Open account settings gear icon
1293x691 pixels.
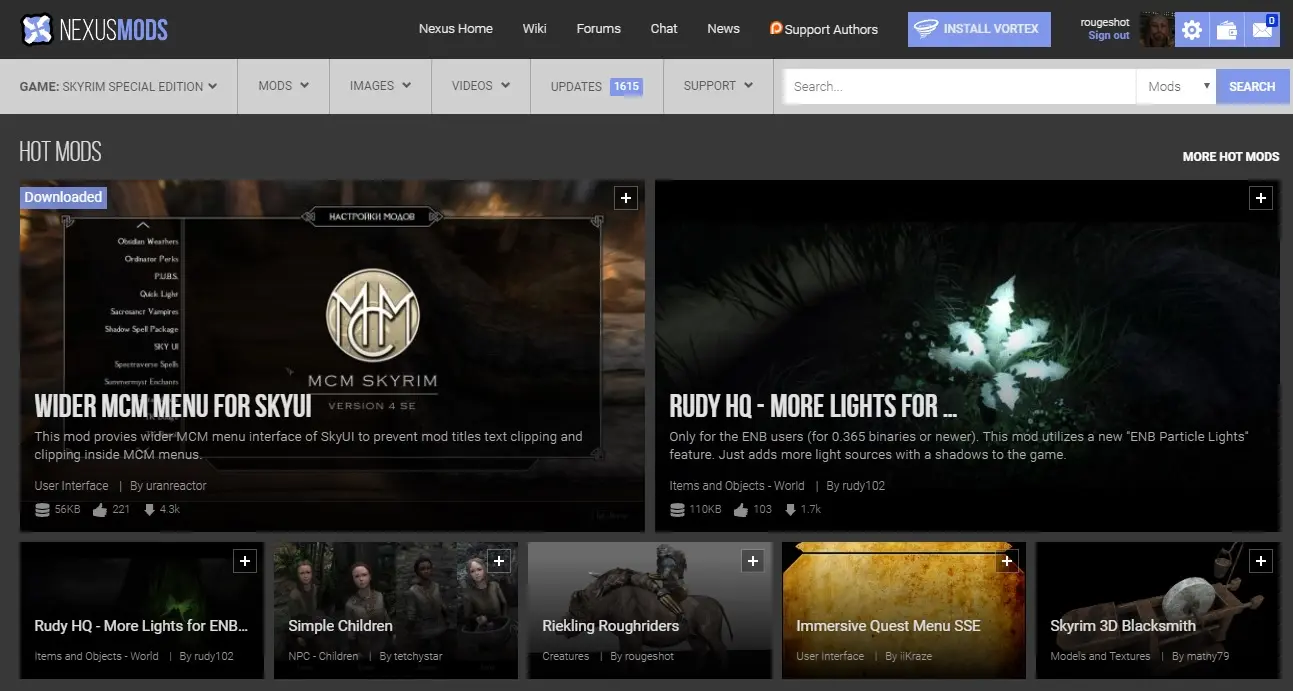[x=1191, y=30]
